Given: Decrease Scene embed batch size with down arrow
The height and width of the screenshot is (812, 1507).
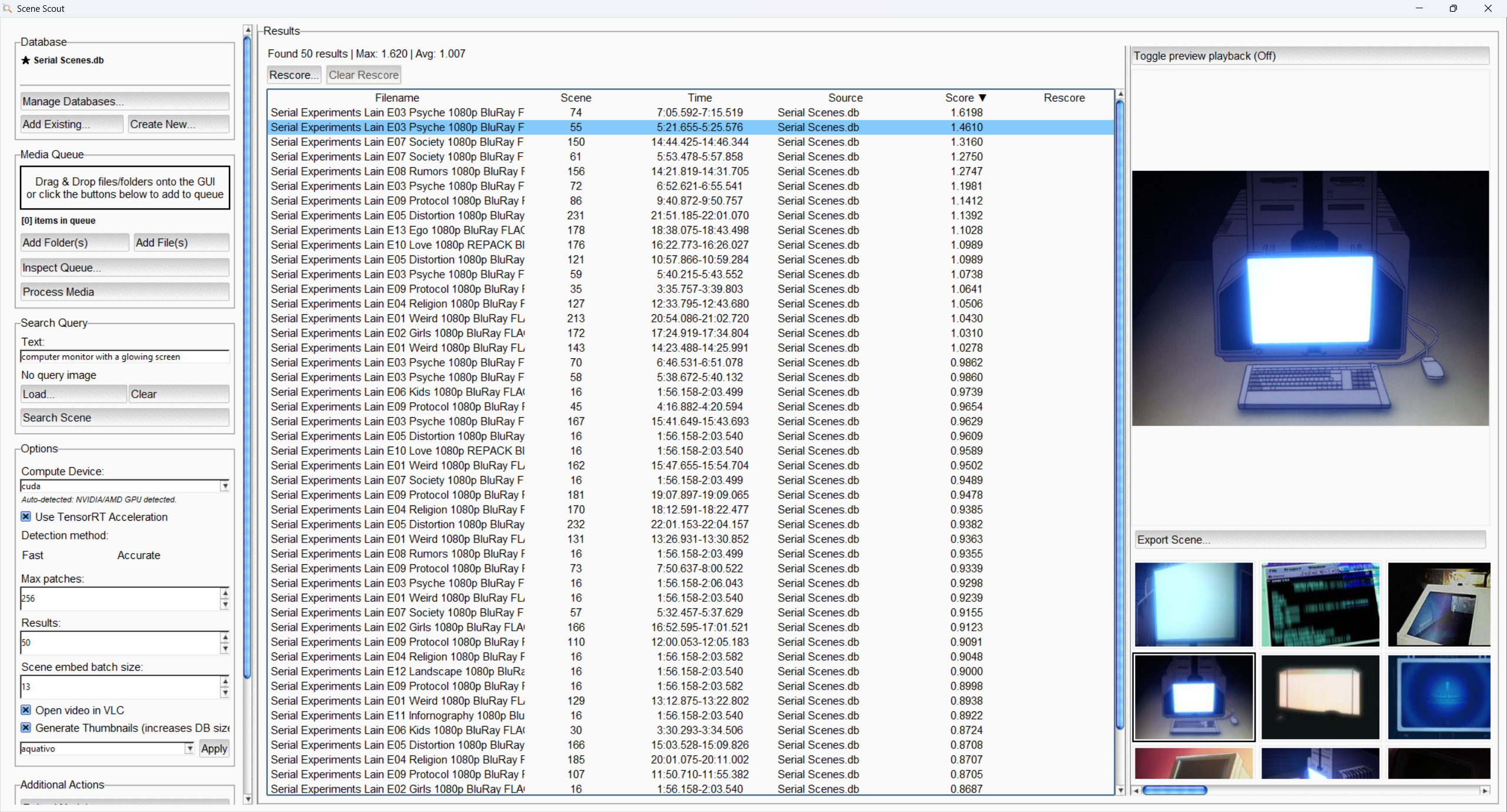Looking at the screenshot, I should pos(225,693).
